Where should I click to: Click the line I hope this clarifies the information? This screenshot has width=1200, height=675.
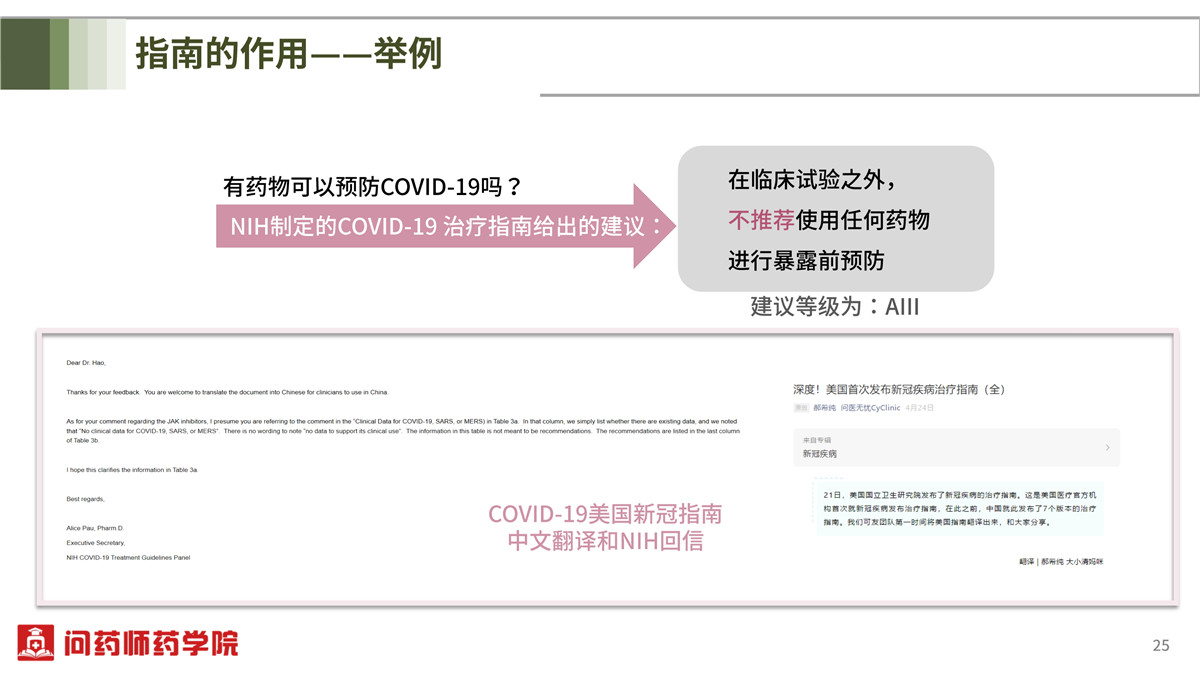click(x=132, y=470)
